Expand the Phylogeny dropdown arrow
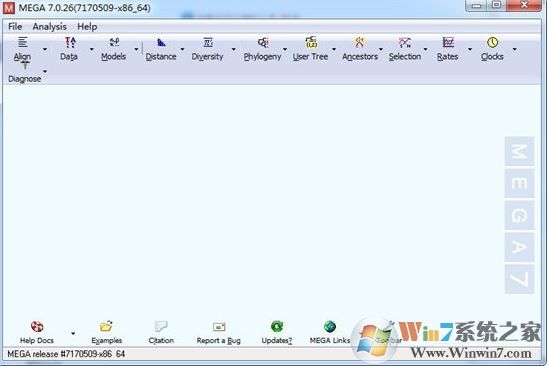Viewport: 548px width, 367px height. pyautogui.click(x=285, y=49)
